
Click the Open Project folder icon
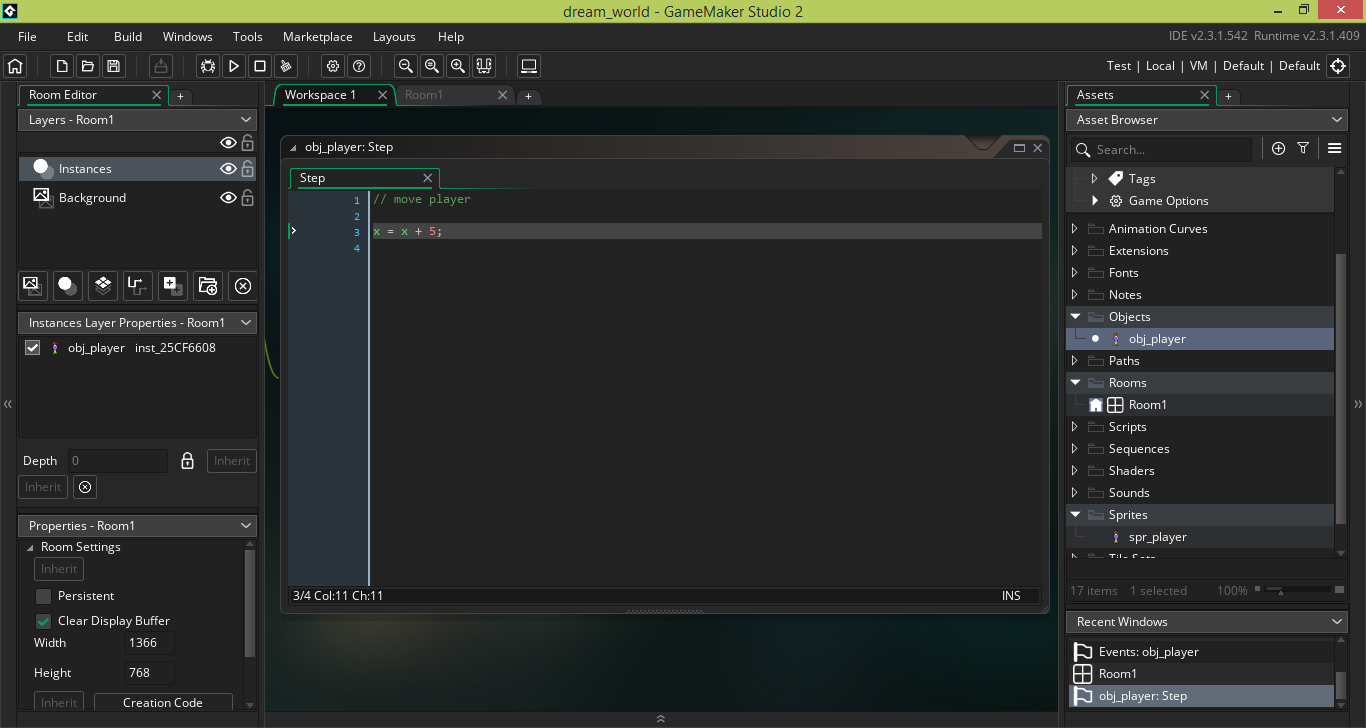pyautogui.click(x=88, y=66)
